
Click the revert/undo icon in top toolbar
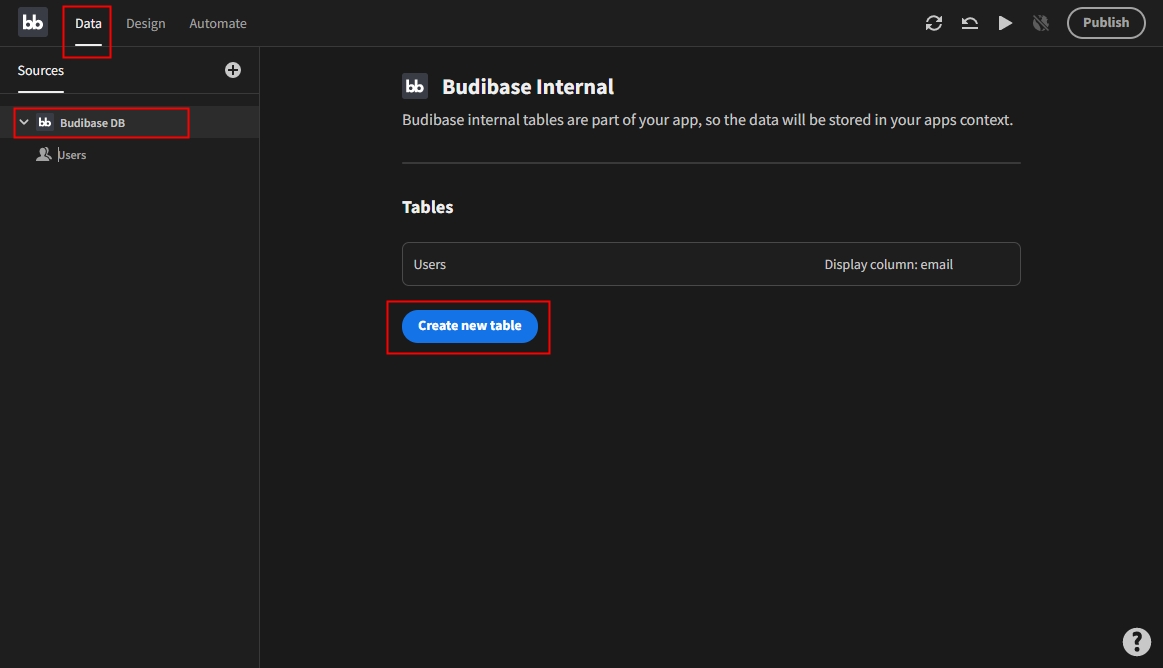969,23
